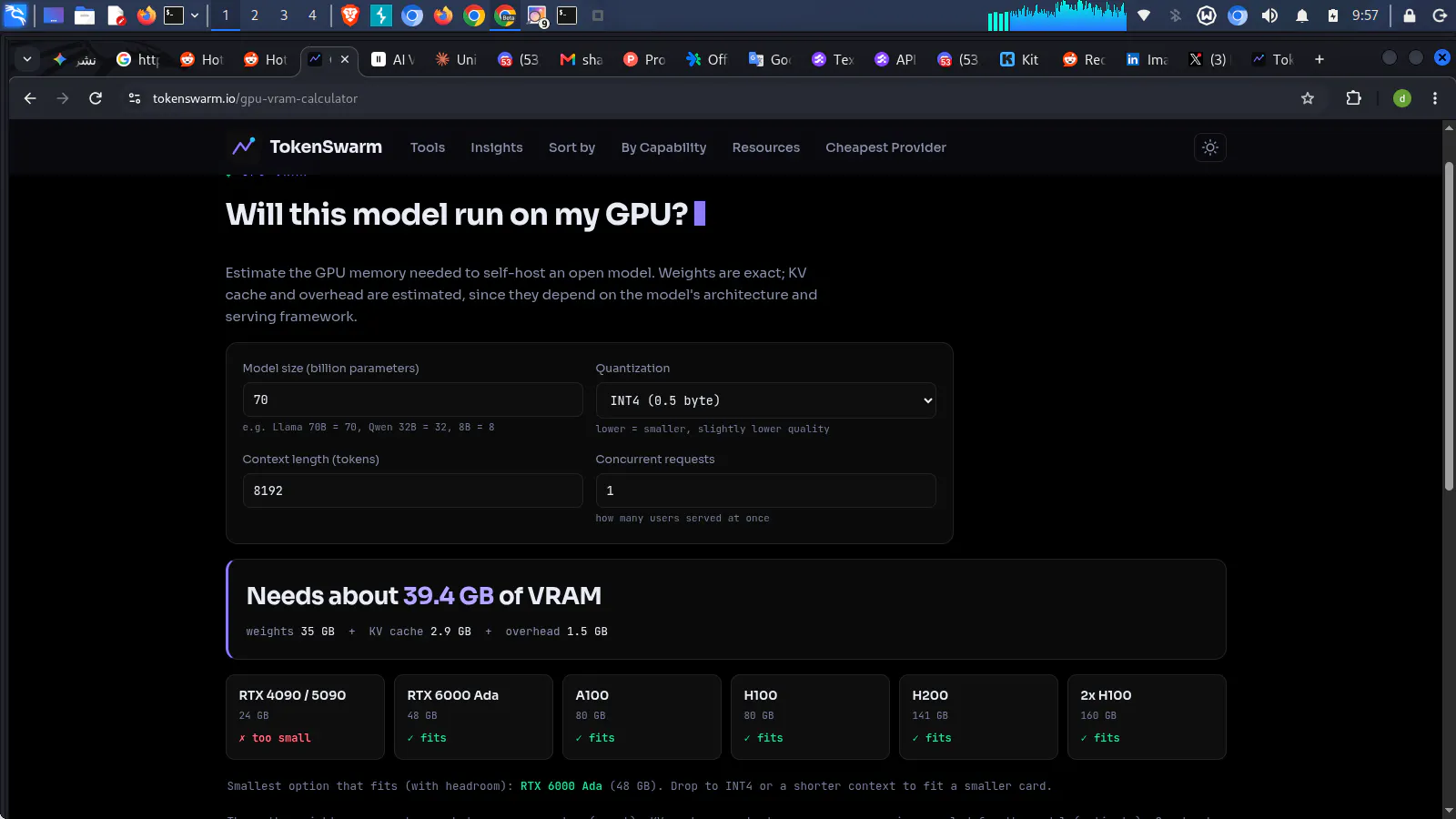The image size is (1456, 819).
Task: Open the Insights menu
Action: [x=496, y=147]
